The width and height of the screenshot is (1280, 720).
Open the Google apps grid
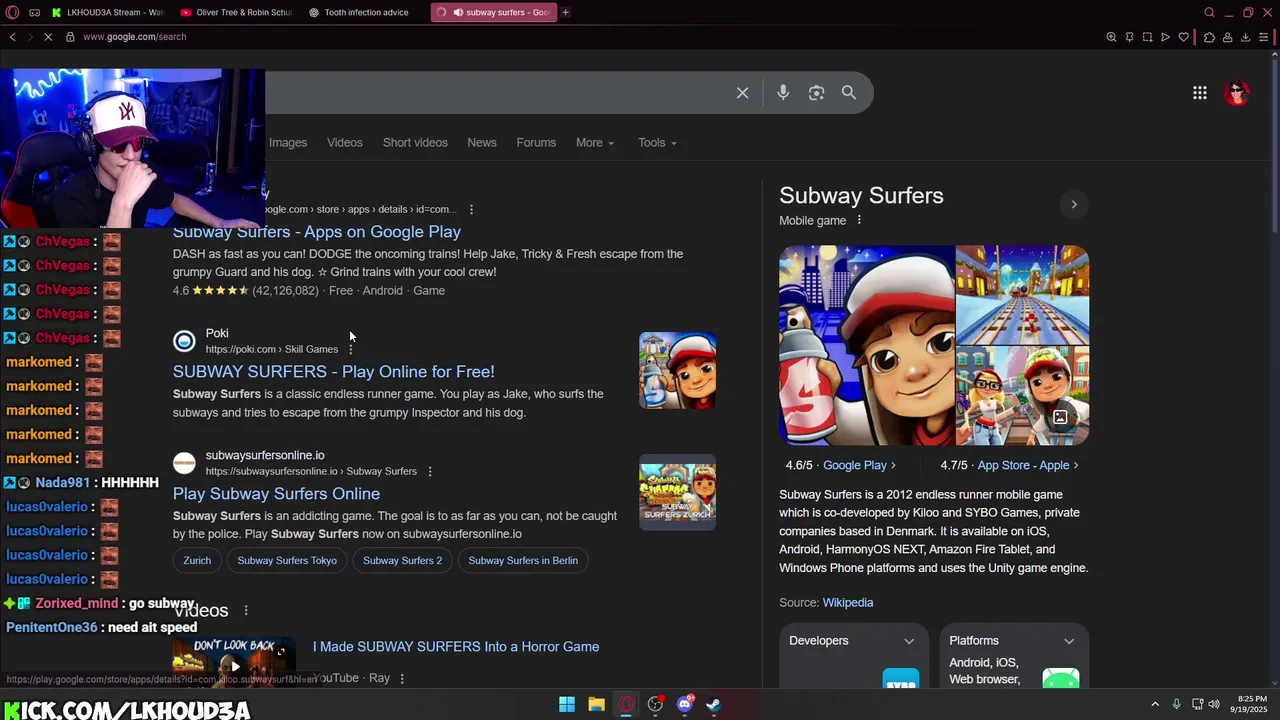1200,93
